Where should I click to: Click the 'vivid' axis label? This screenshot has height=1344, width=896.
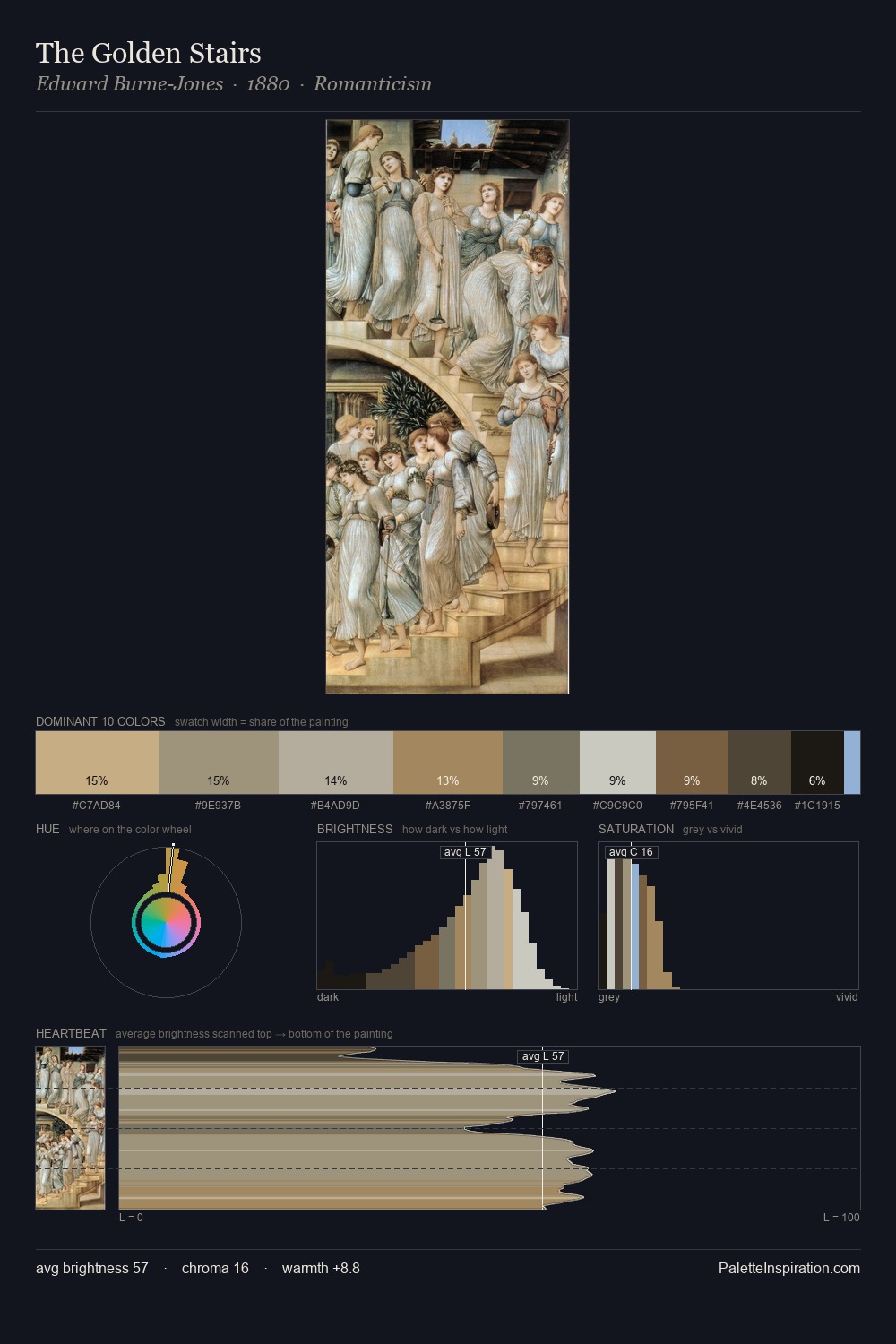847,997
